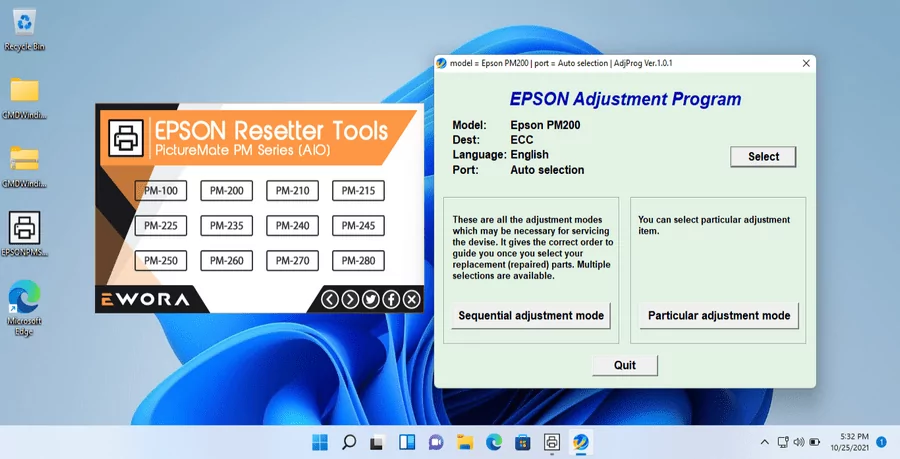The image size is (900, 459).
Task: Click the 'English' language value
Action: click(529, 155)
